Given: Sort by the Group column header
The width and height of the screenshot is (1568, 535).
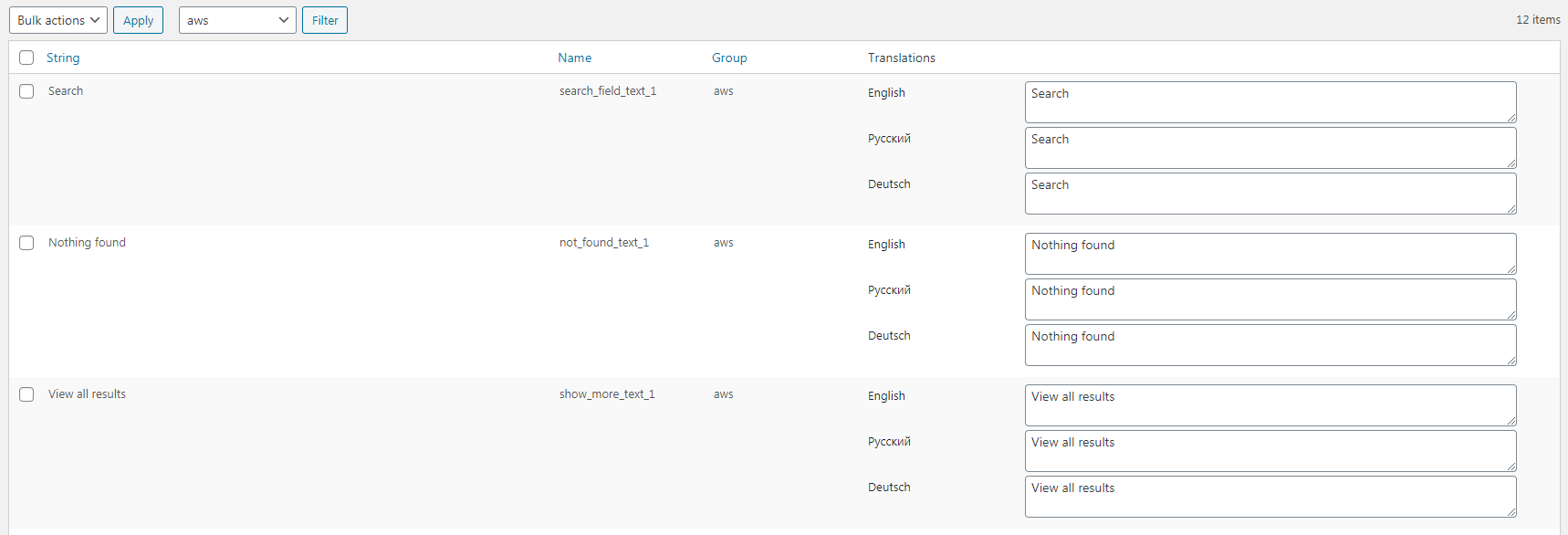Looking at the screenshot, I should point(729,58).
